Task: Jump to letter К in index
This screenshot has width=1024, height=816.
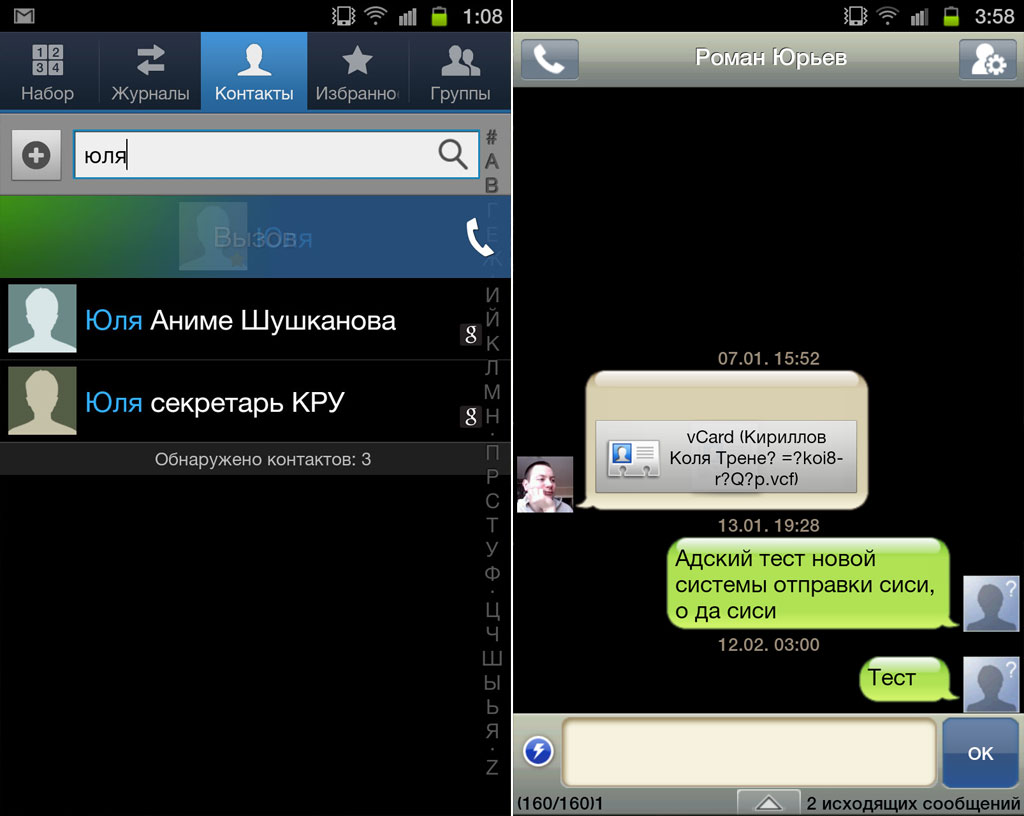Action: tap(492, 343)
